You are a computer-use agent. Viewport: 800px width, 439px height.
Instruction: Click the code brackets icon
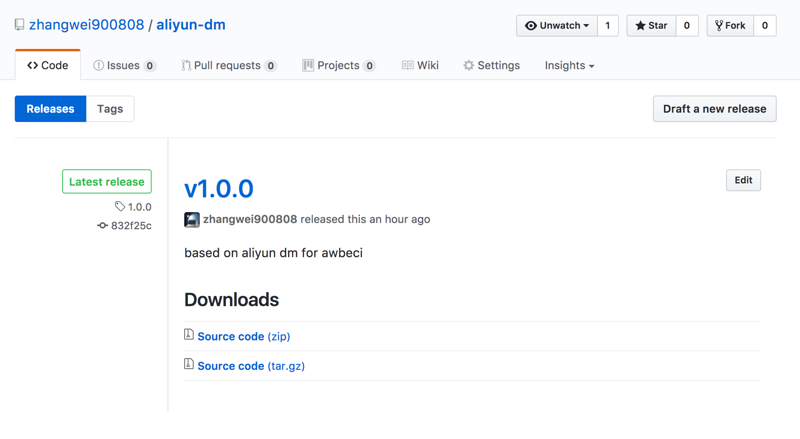(33, 65)
